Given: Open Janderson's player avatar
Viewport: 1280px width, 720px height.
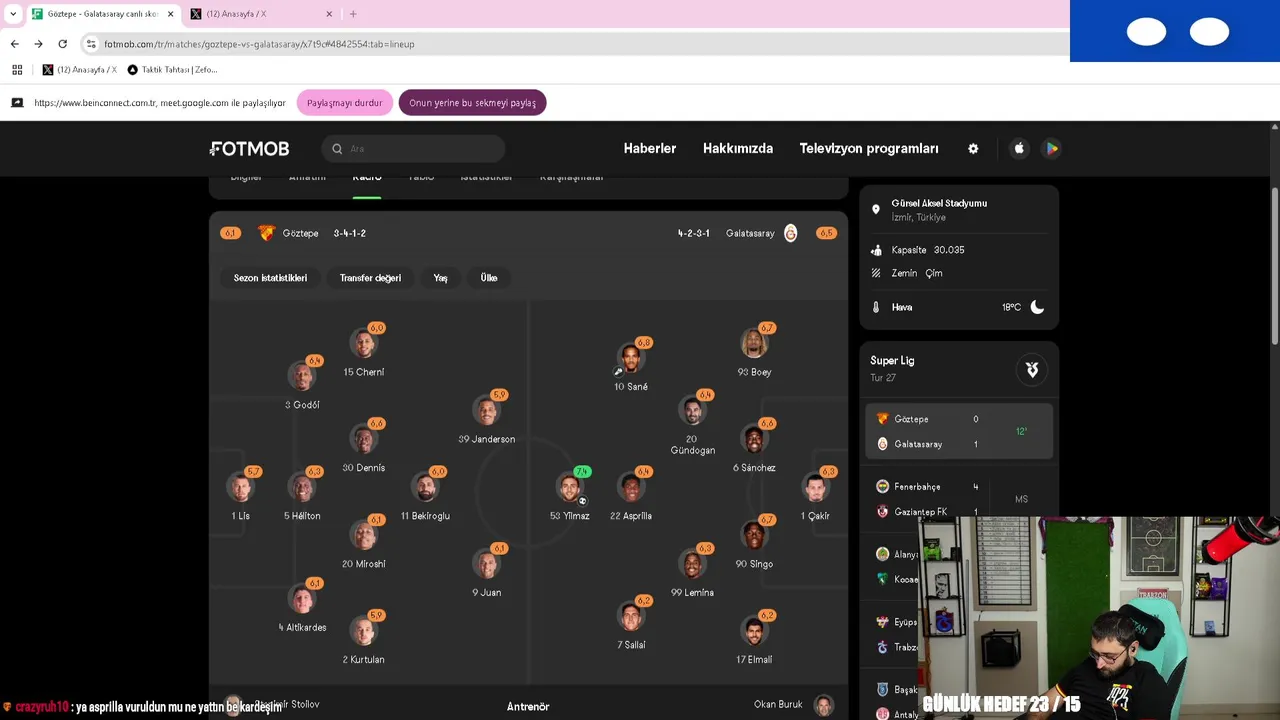Looking at the screenshot, I should coord(486,410).
